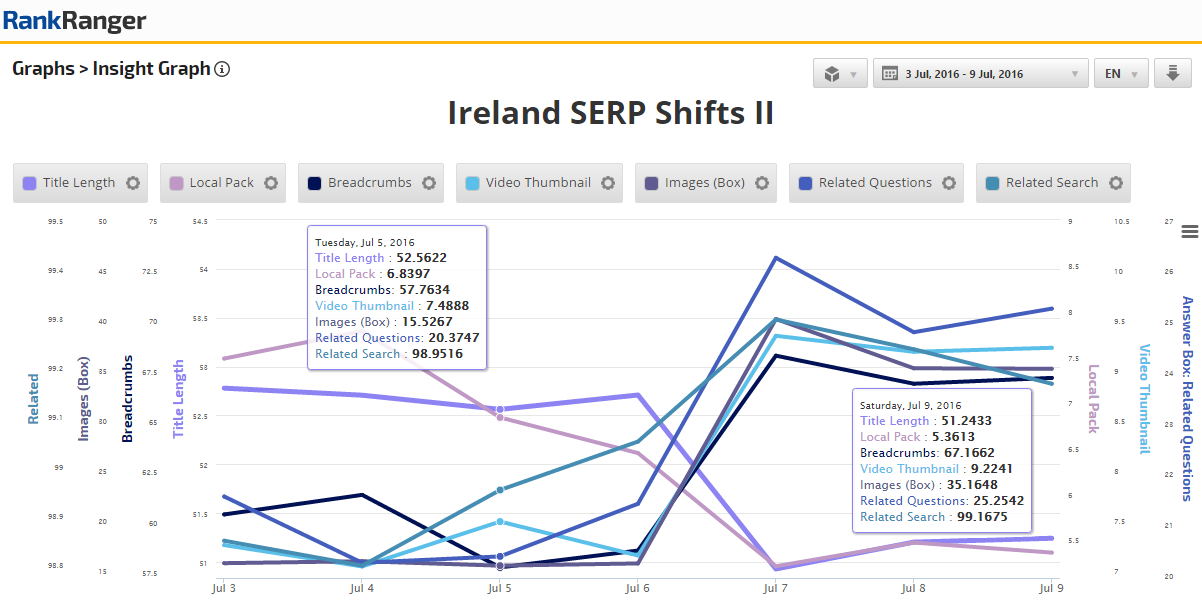Screen dimensions: 1202x601
Task: Open Video Thumbnail settings gear
Action: pos(607,183)
